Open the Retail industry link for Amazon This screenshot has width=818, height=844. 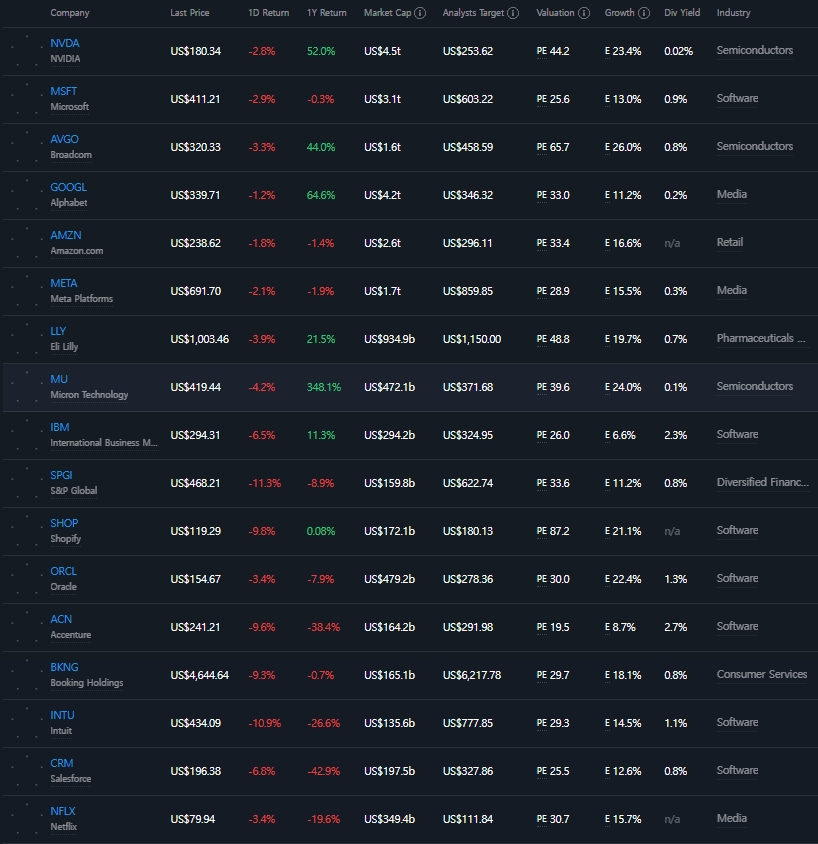[x=730, y=242]
